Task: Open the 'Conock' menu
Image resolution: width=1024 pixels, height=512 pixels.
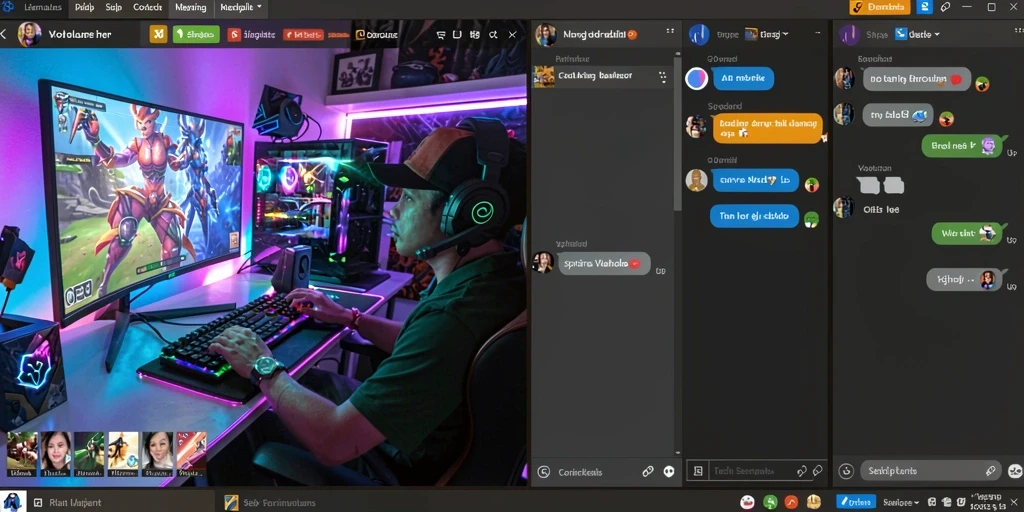Action: [x=148, y=8]
